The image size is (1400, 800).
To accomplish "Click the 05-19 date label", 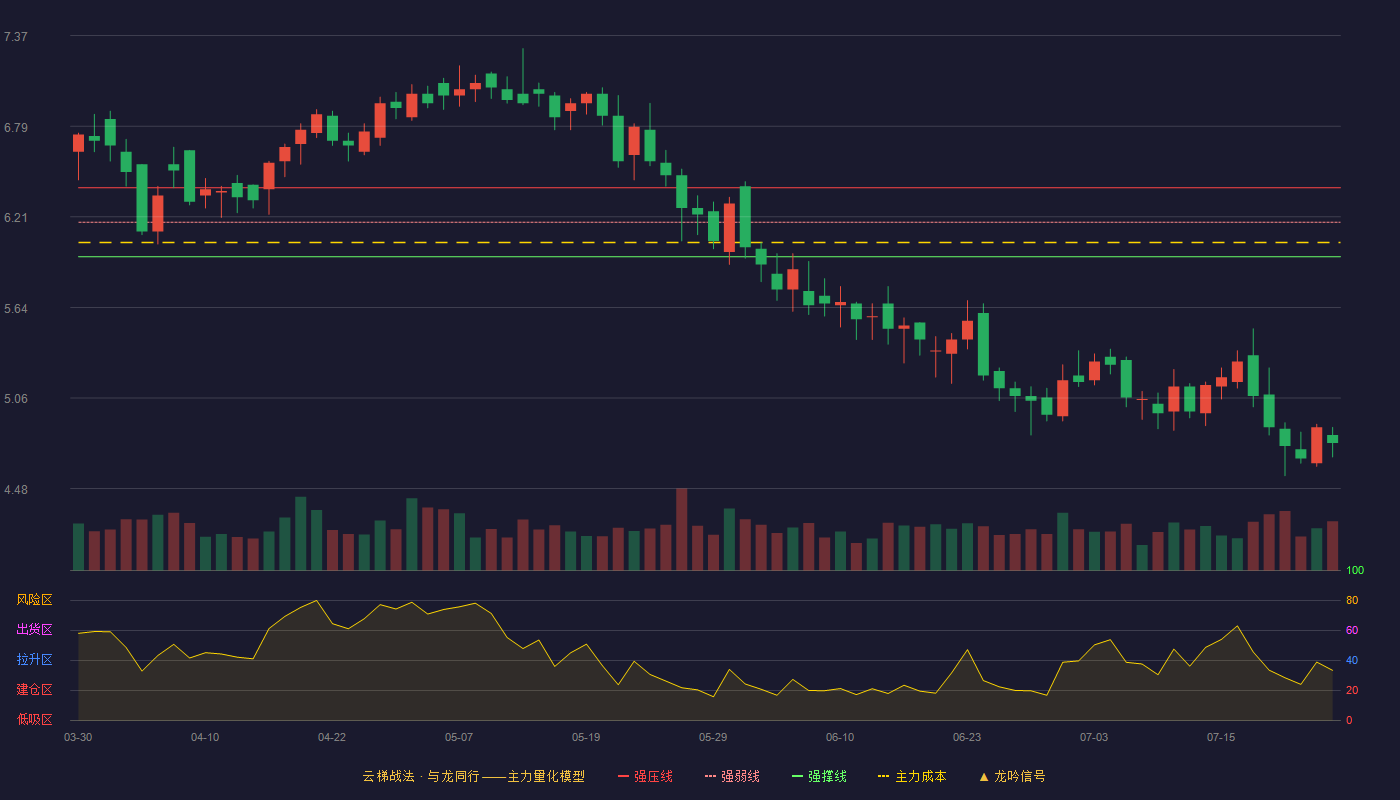I will click(586, 737).
